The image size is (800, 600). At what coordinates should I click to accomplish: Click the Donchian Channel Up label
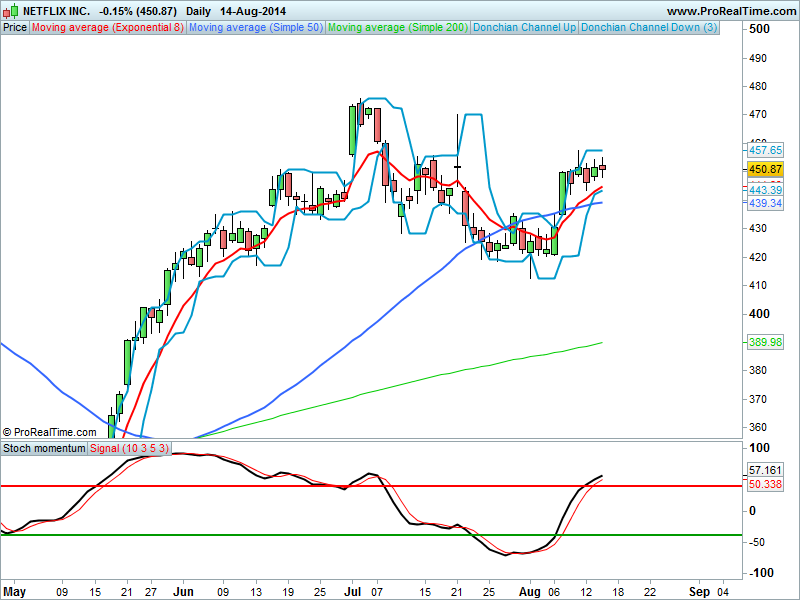click(524, 27)
